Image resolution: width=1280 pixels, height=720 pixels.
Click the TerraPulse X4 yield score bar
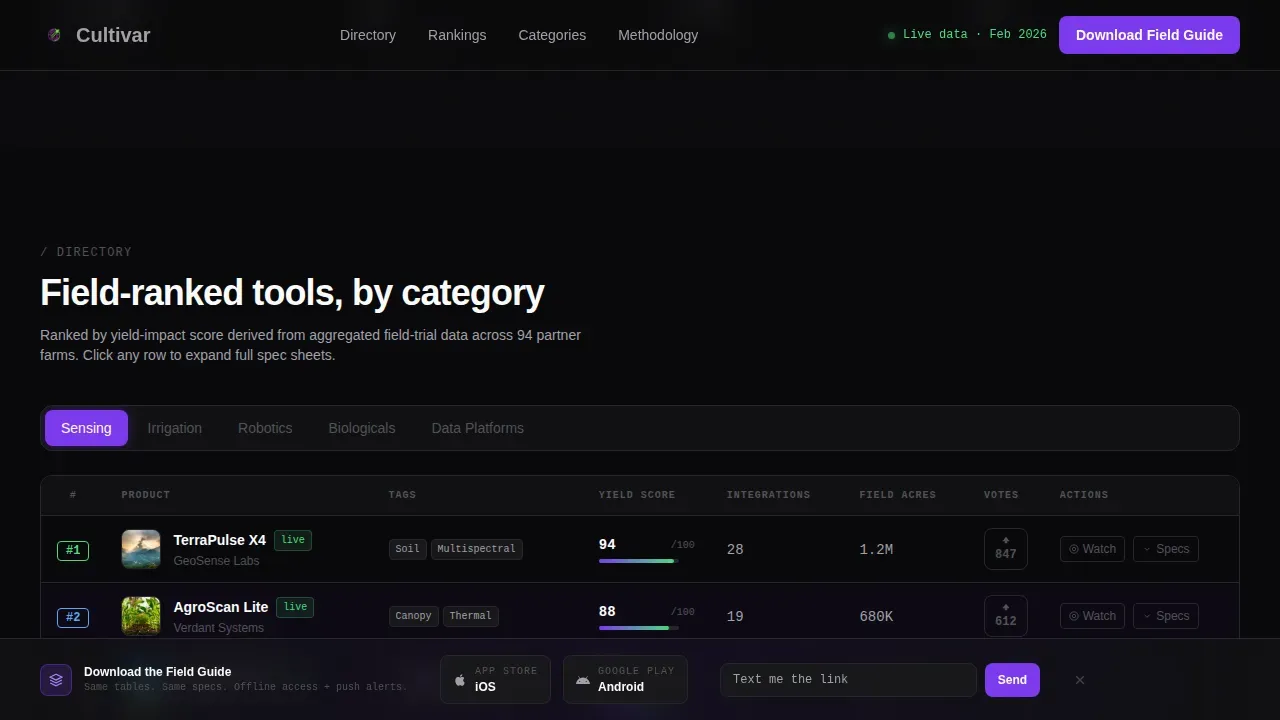point(639,561)
